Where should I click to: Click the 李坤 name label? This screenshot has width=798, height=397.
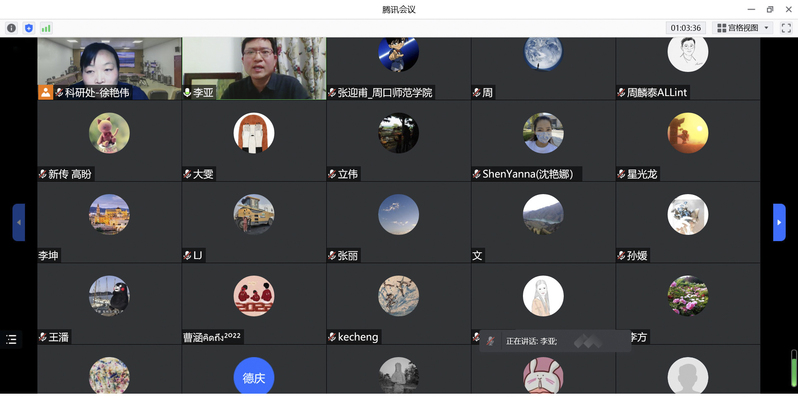(48, 256)
